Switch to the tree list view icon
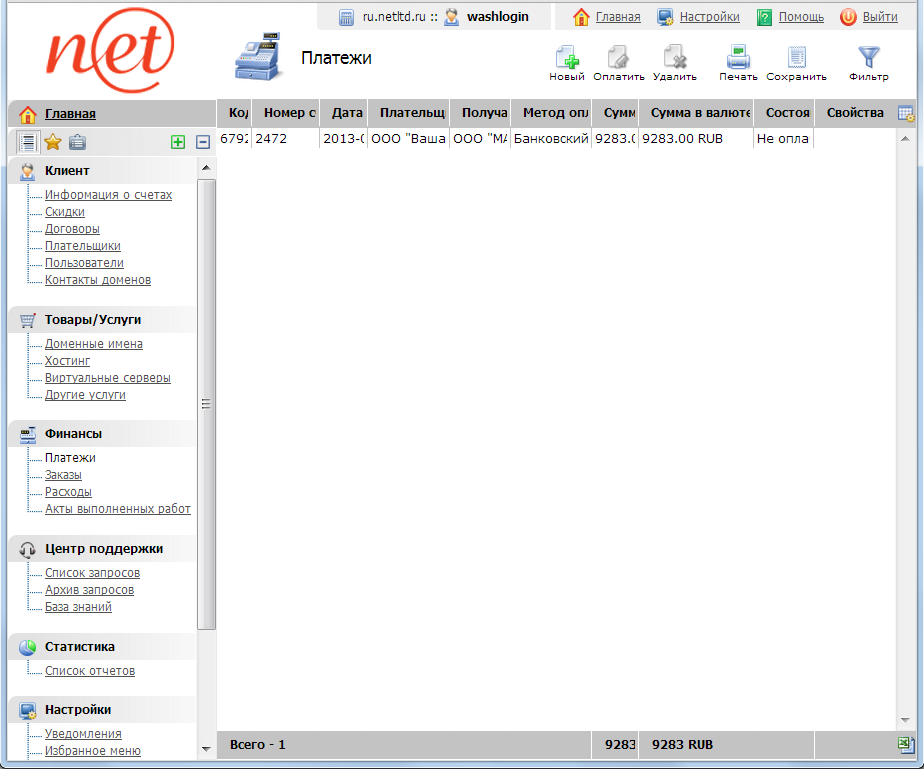Screen dimensions: 924x769 (x=28, y=142)
